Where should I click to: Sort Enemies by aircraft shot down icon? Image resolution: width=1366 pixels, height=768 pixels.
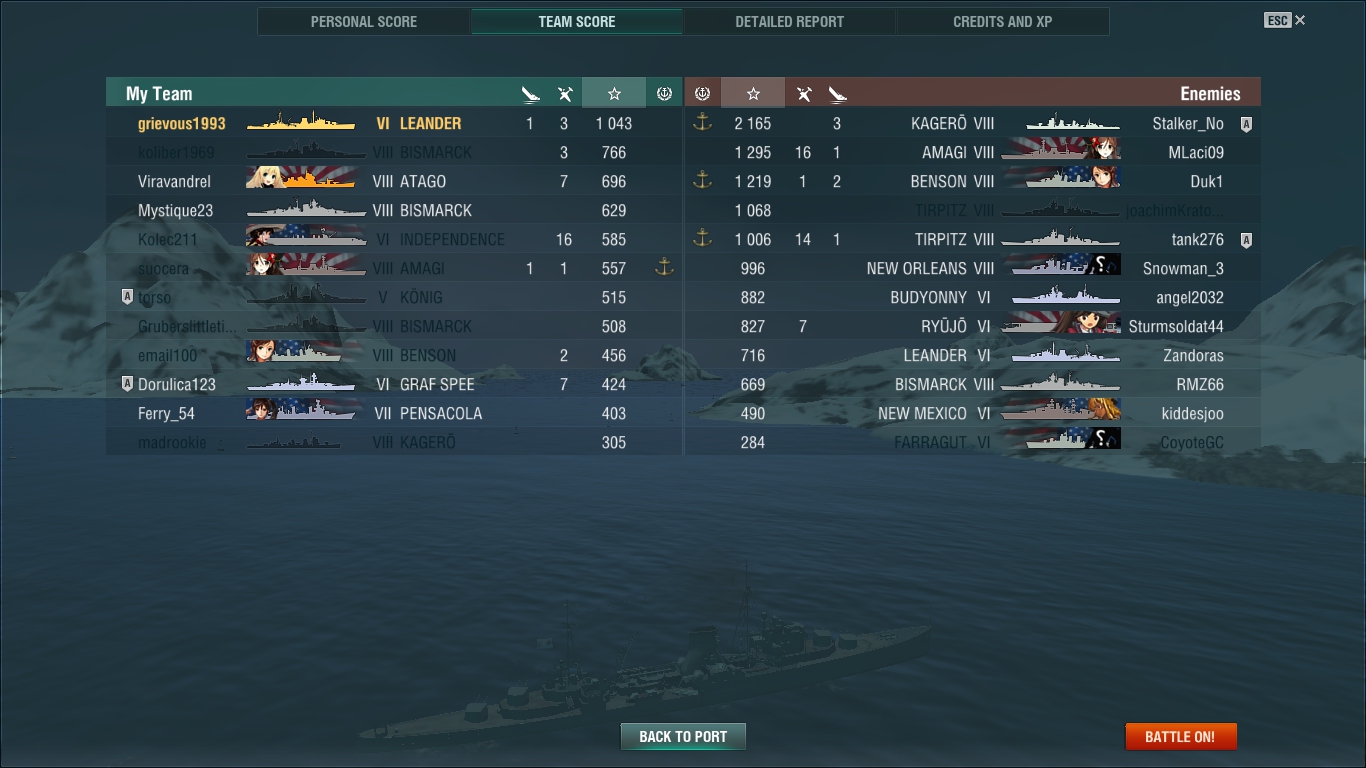[x=804, y=94]
